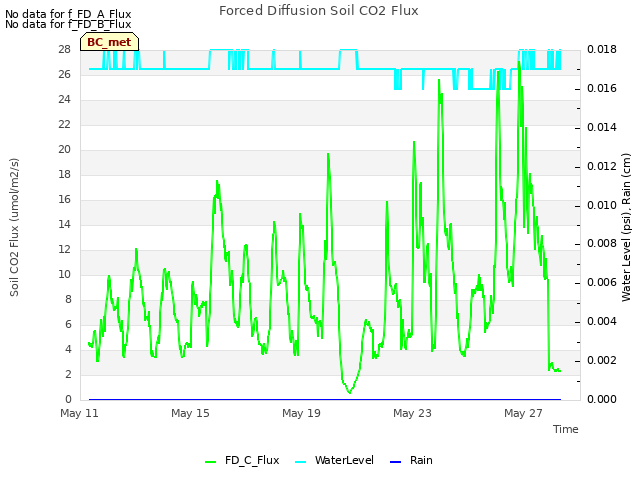Click the BC_met annotation label
640x480 pixels.
pyautogui.click(x=109, y=42)
